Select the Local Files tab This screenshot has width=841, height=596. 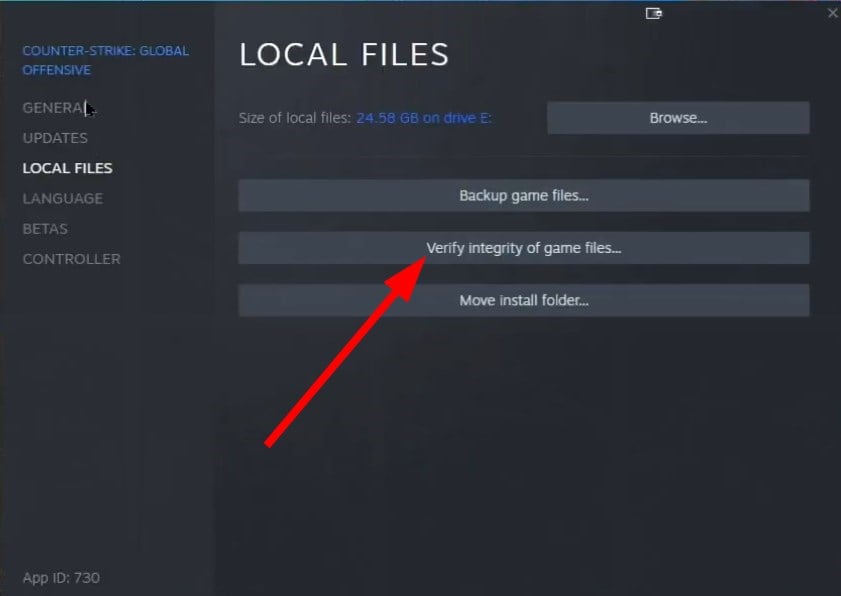coord(67,168)
